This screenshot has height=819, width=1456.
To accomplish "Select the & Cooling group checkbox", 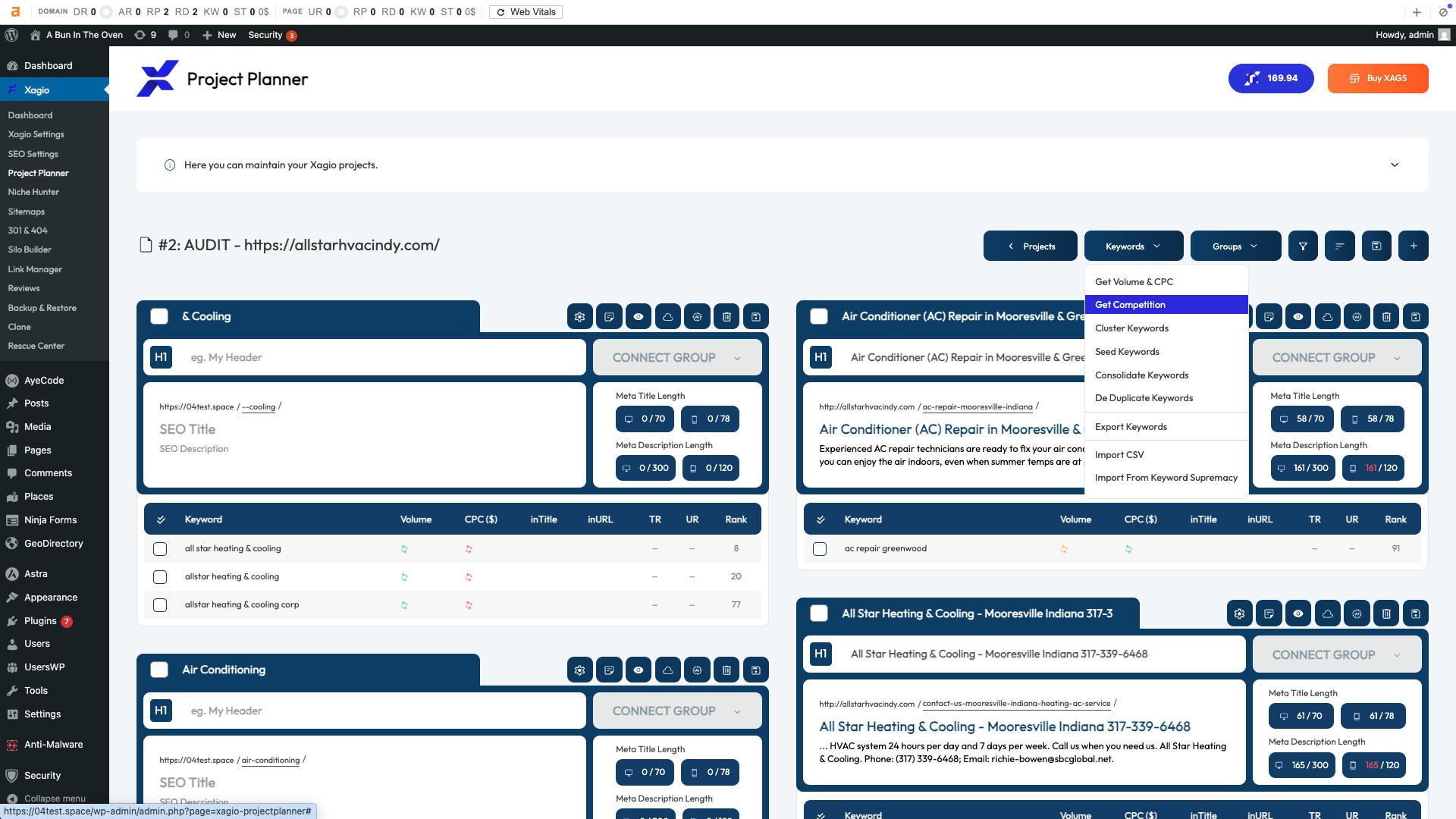I will (159, 317).
